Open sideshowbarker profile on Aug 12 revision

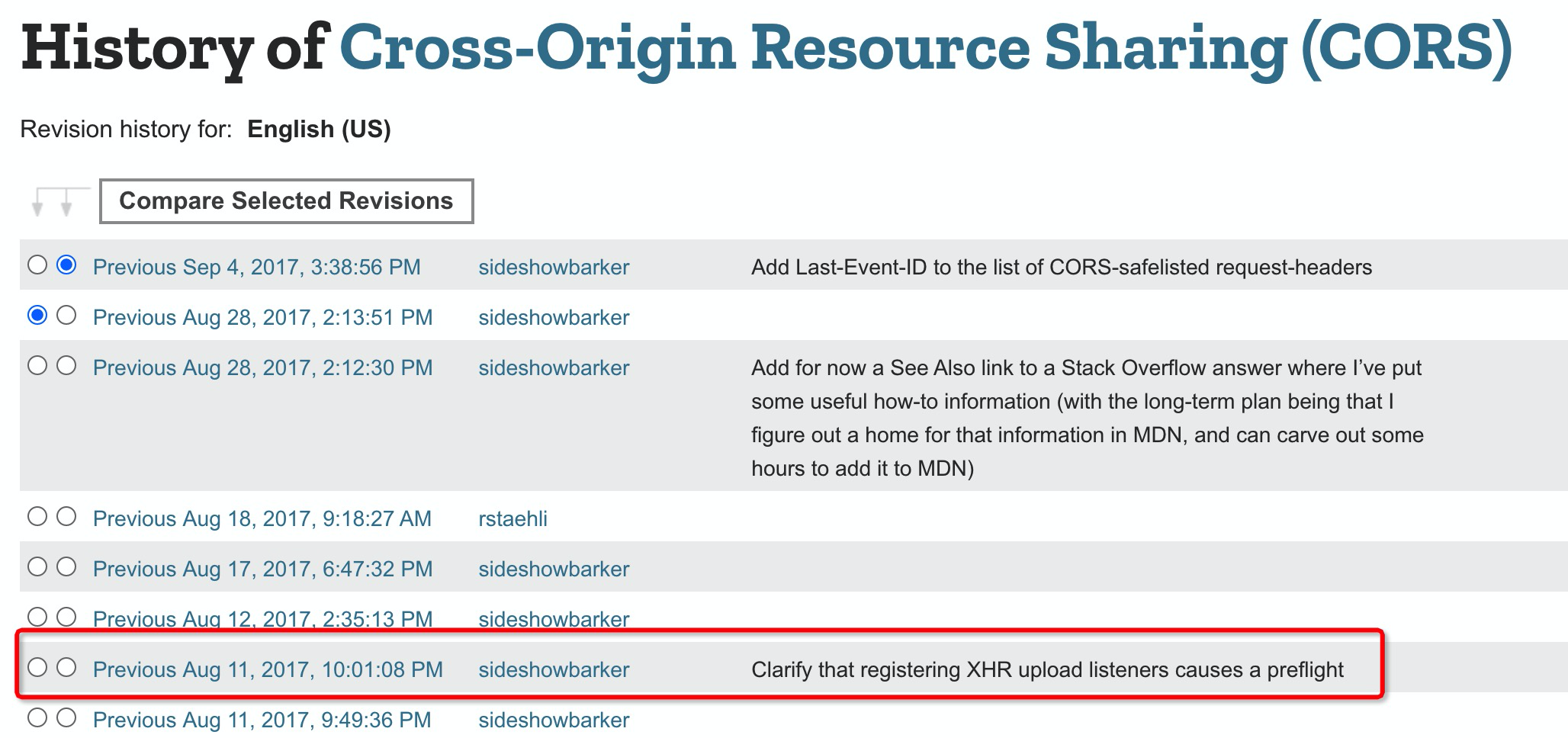(x=554, y=619)
